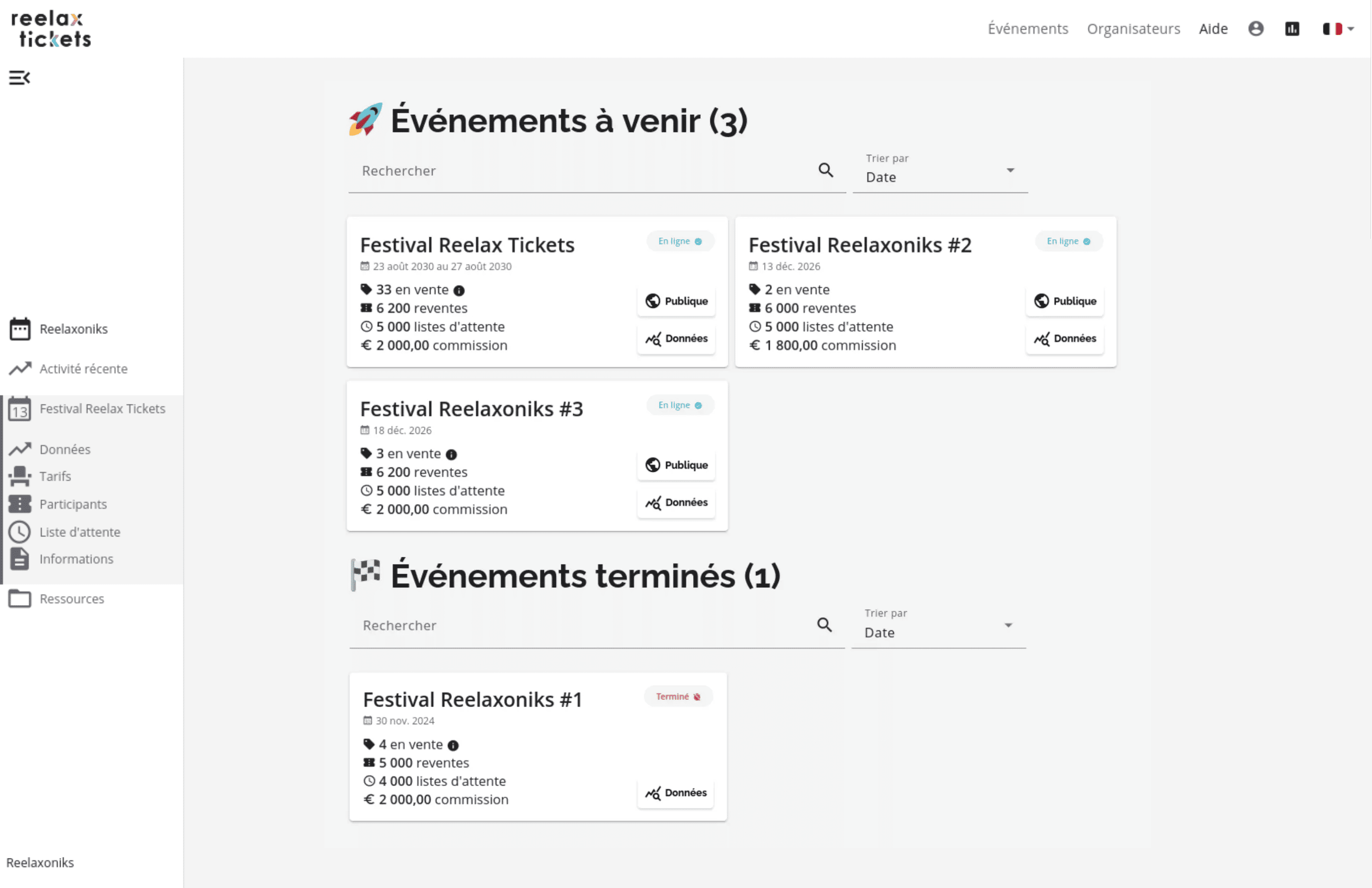The image size is (1372, 888).
Task: Click date 30 nov. 2024
Action: 405,721
